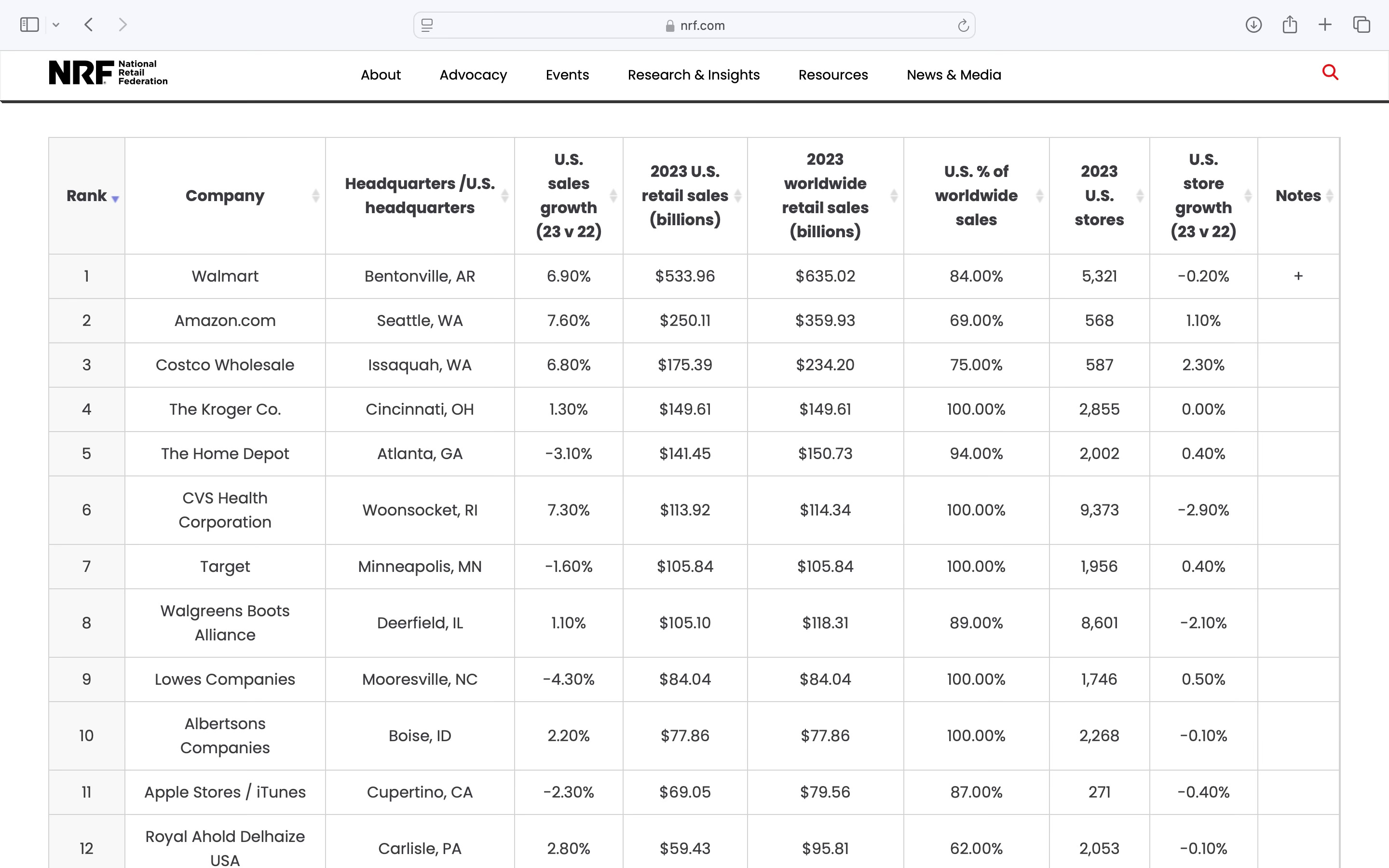This screenshot has height=868, width=1389.
Task: Click the 5,321 U.S. stores value
Action: click(x=1099, y=276)
